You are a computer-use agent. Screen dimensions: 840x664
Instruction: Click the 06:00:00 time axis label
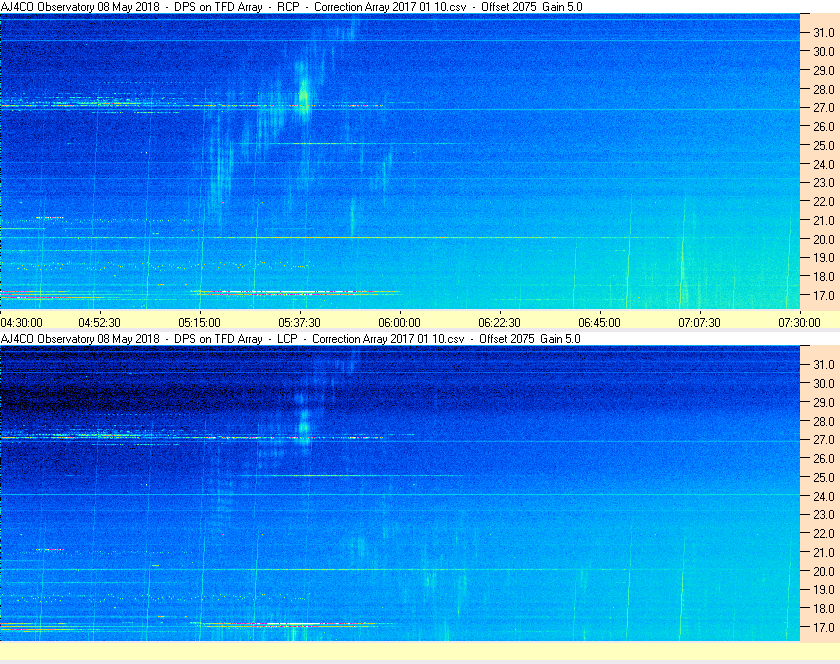coord(399,323)
